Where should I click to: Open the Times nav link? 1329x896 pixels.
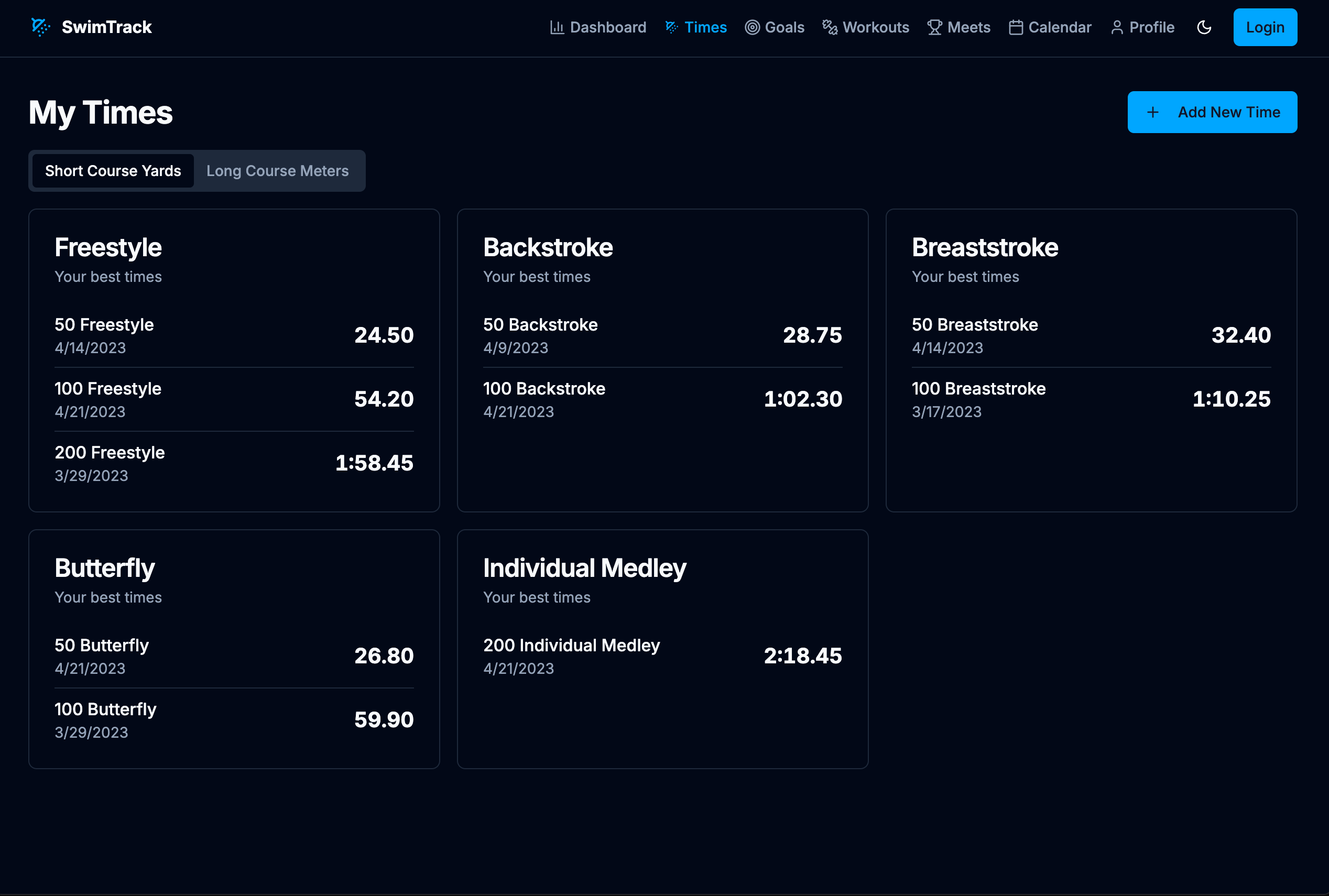click(x=696, y=27)
